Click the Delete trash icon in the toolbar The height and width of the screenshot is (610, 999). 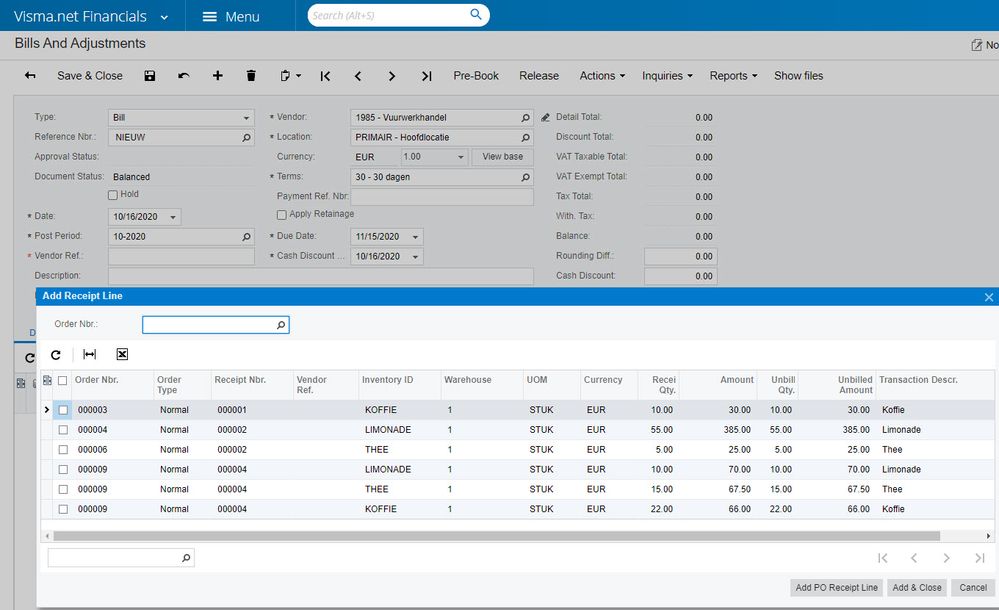pyautogui.click(x=251, y=76)
